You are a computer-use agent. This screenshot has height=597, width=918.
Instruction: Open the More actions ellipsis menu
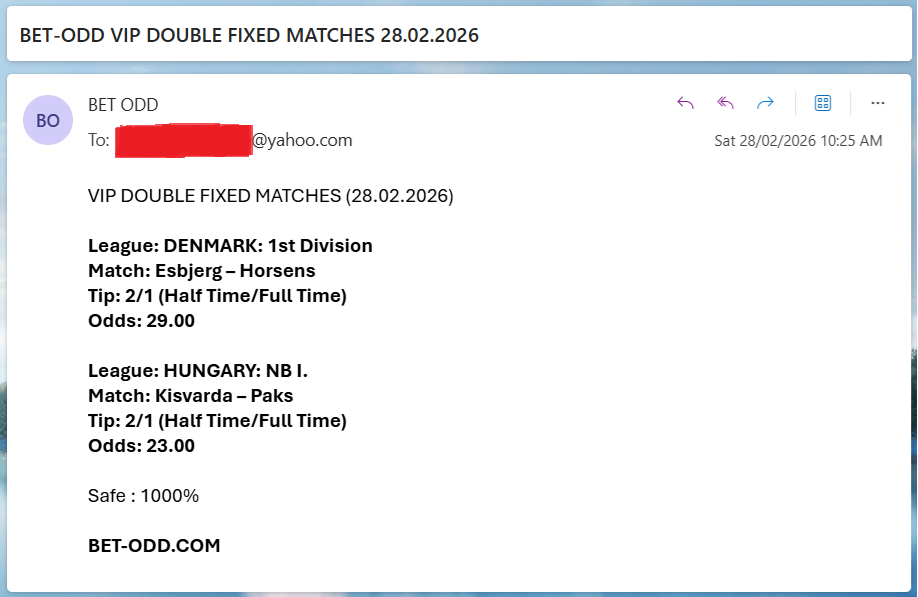[x=878, y=103]
